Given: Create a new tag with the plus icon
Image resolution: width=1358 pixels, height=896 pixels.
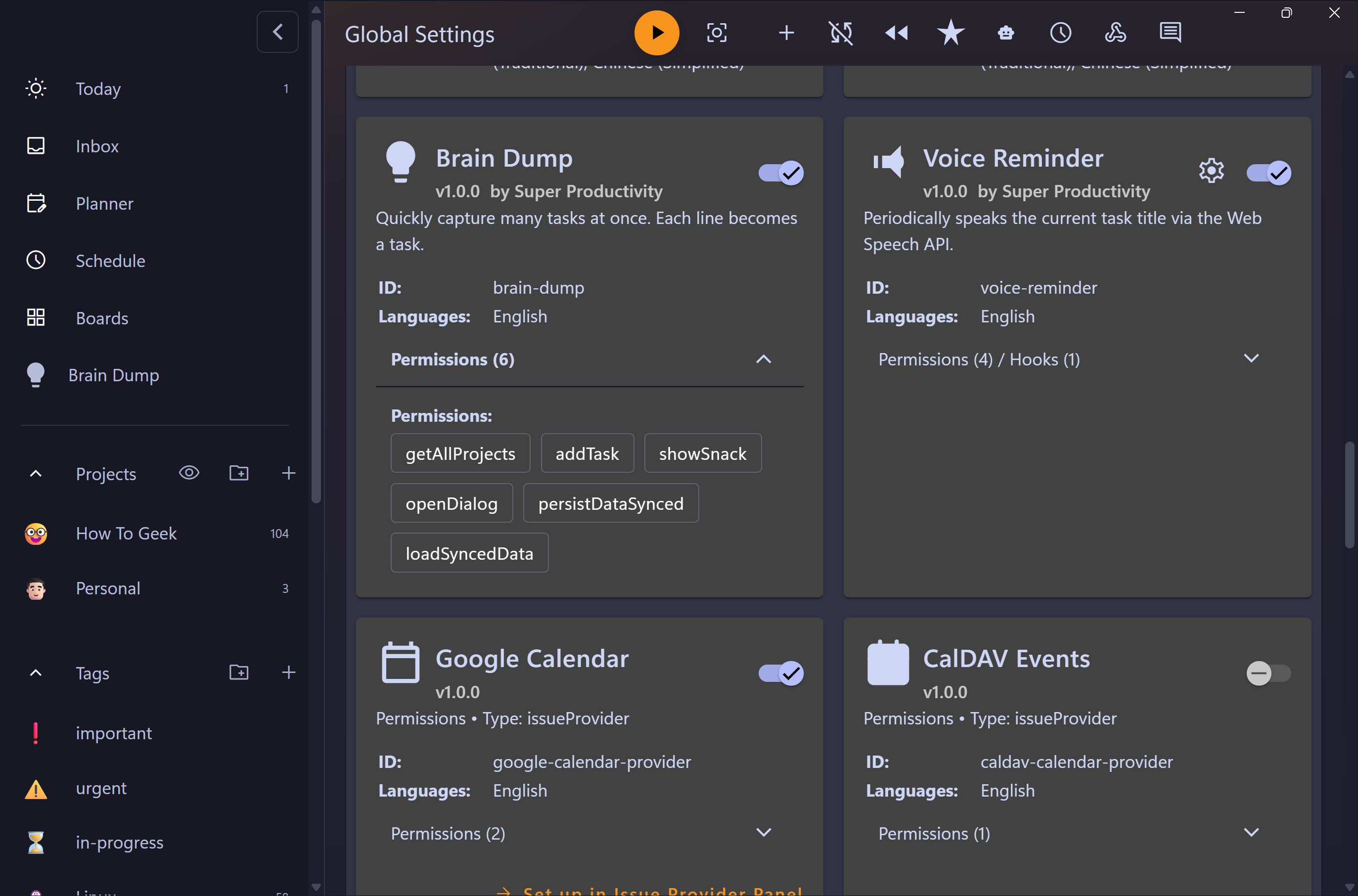Looking at the screenshot, I should [x=289, y=672].
